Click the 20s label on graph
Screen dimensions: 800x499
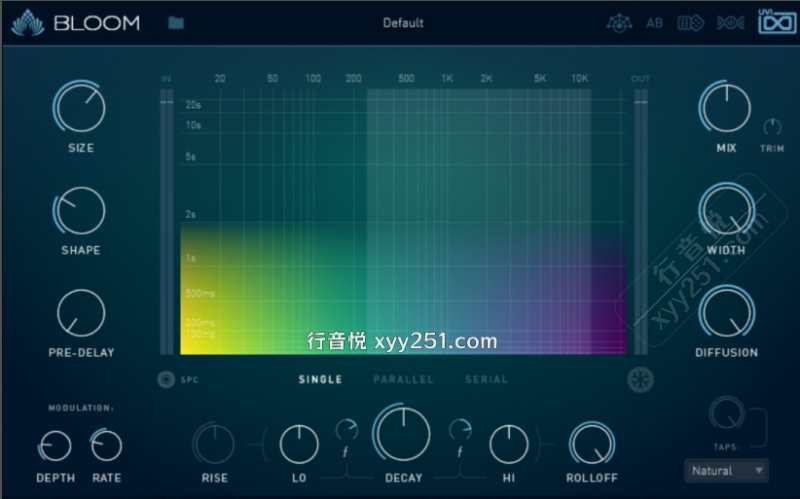tap(193, 105)
